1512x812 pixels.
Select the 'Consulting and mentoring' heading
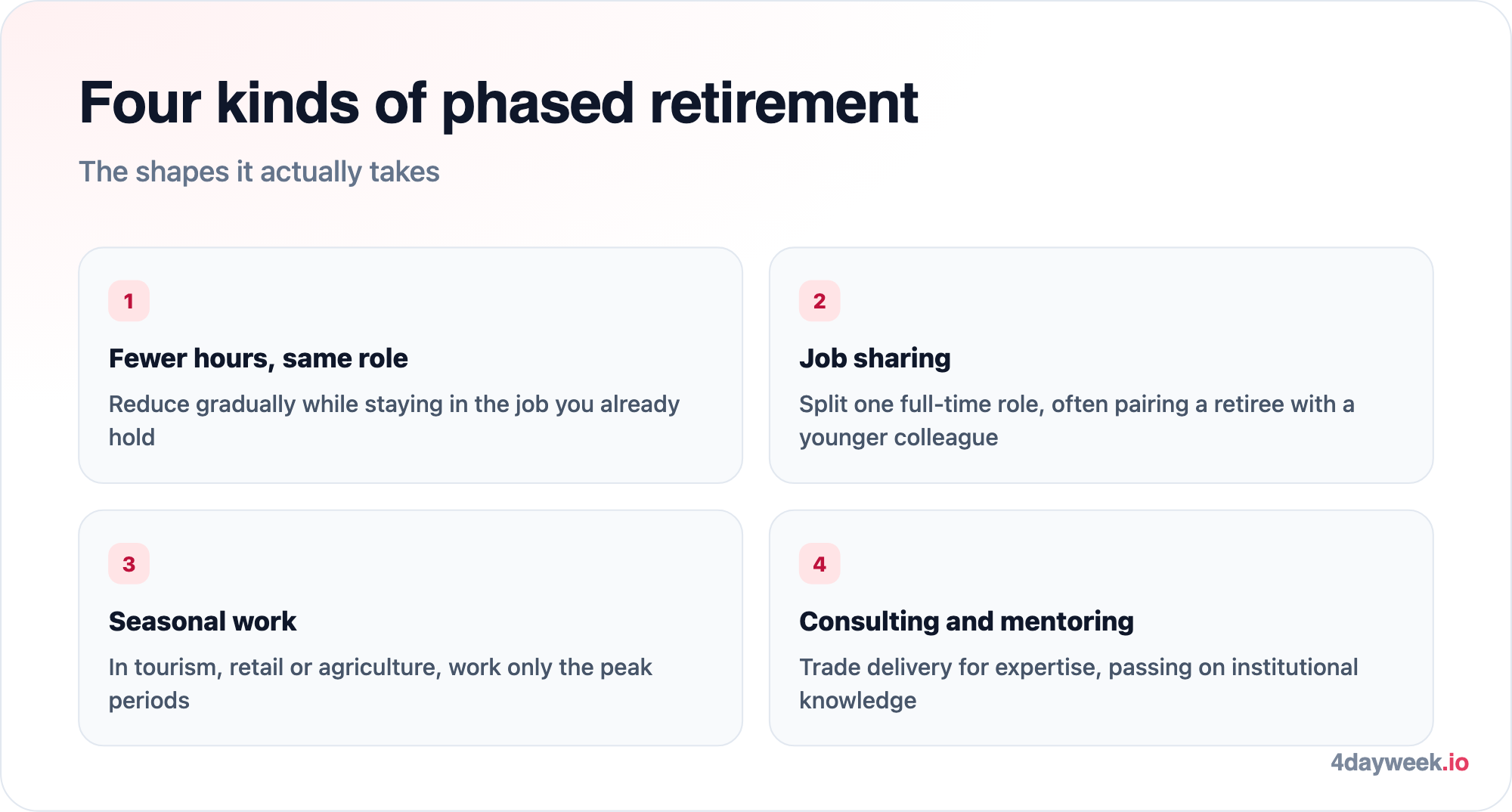[x=966, y=621]
